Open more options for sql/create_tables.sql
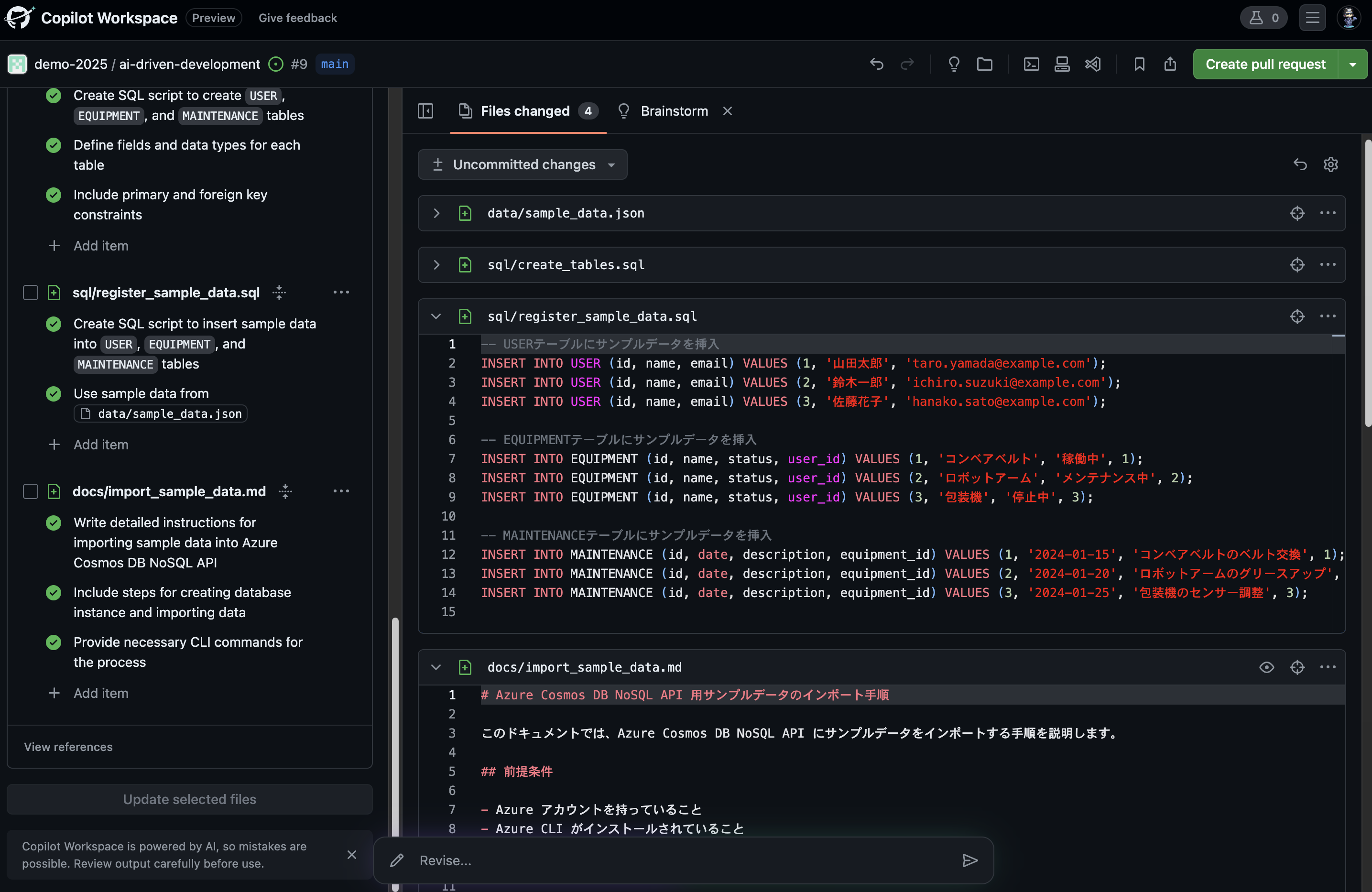Viewport: 1372px width, 892px height. (1328, 265)
